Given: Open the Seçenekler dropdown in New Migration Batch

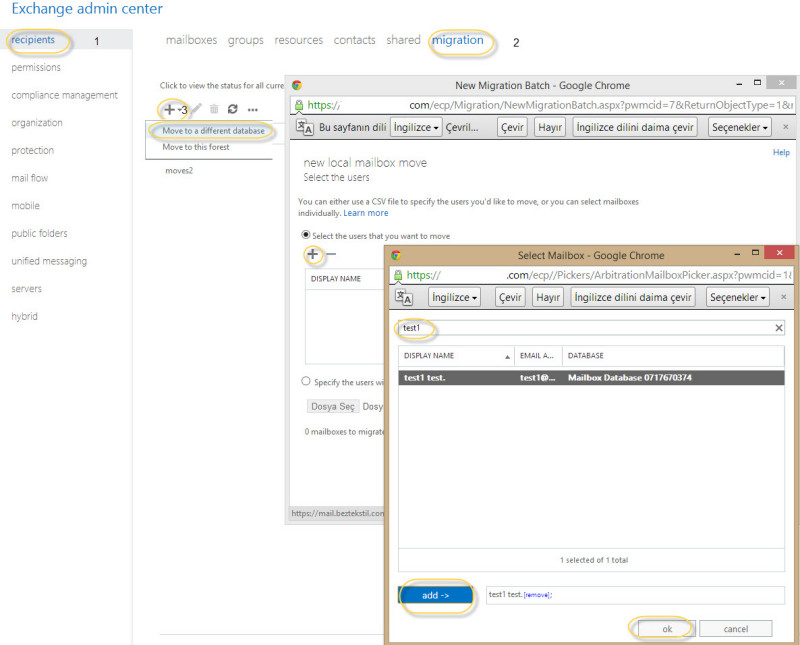Looking at the screenshot, I should (x=740, y=127).
